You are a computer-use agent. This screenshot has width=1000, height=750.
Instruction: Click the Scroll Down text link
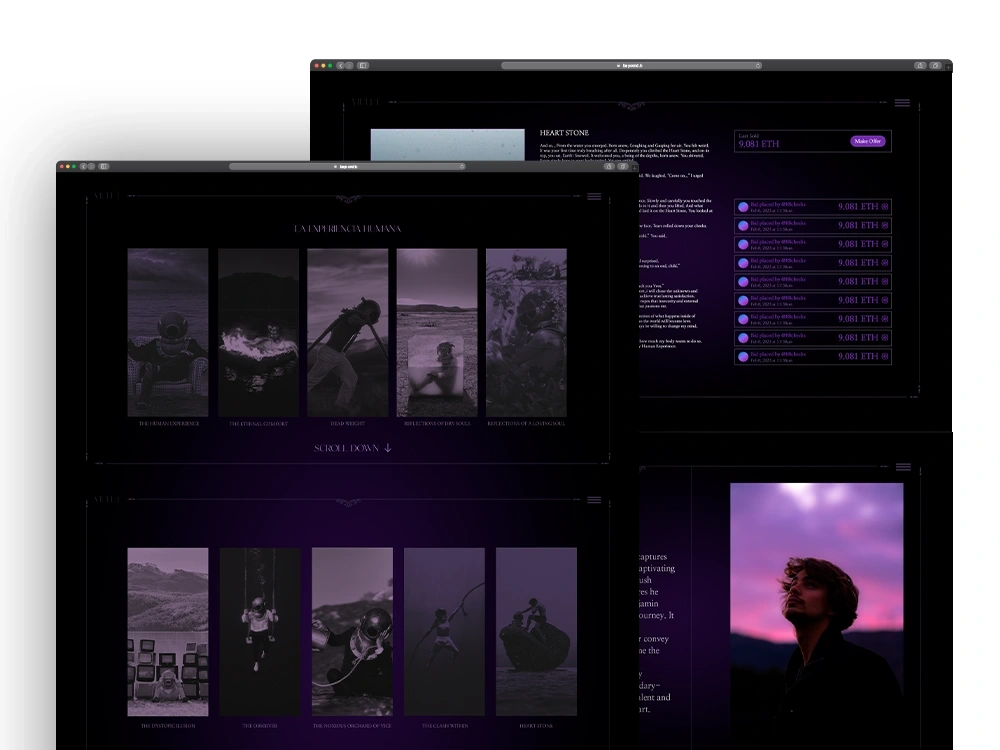(x=346, y=448)
